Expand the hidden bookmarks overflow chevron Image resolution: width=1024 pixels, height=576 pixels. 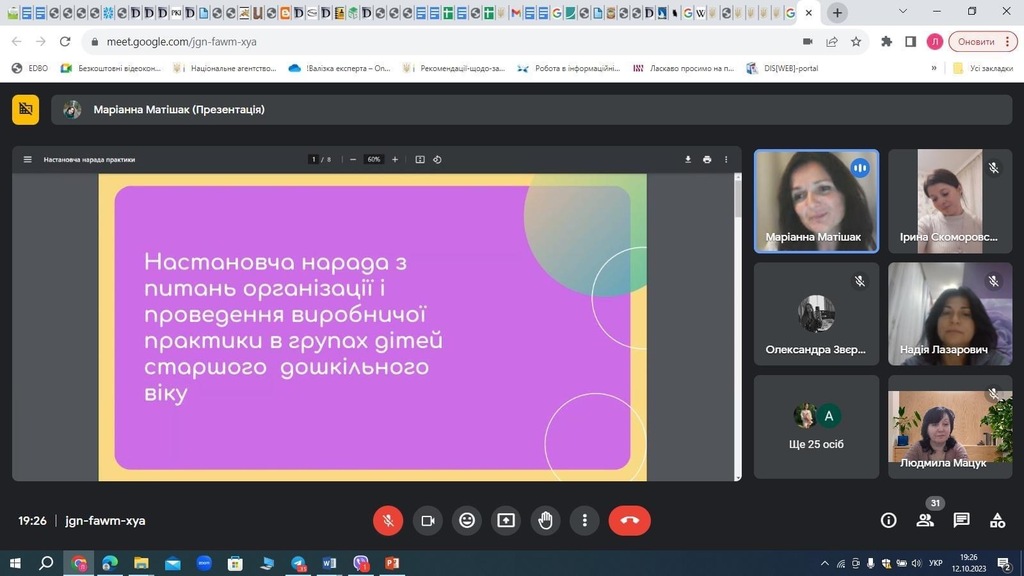tap(934, 68)
